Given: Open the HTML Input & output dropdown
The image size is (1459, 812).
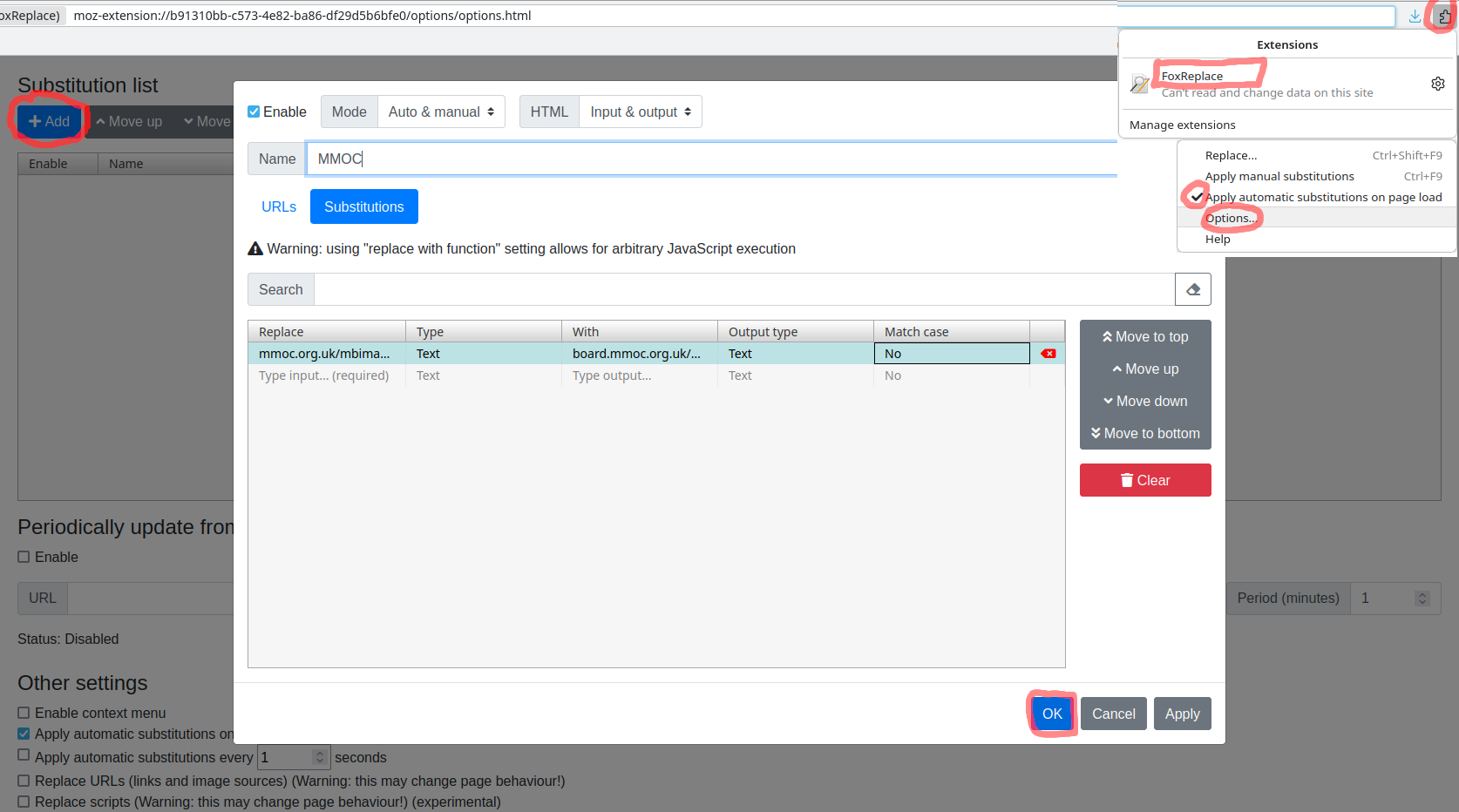Looking at the screenshot, I should click(x=641, y=112).
